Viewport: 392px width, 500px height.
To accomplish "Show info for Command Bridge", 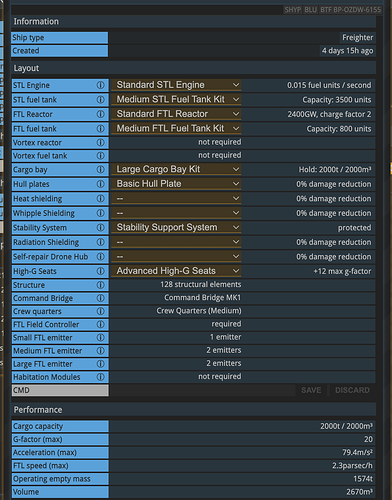I will 100,298.
